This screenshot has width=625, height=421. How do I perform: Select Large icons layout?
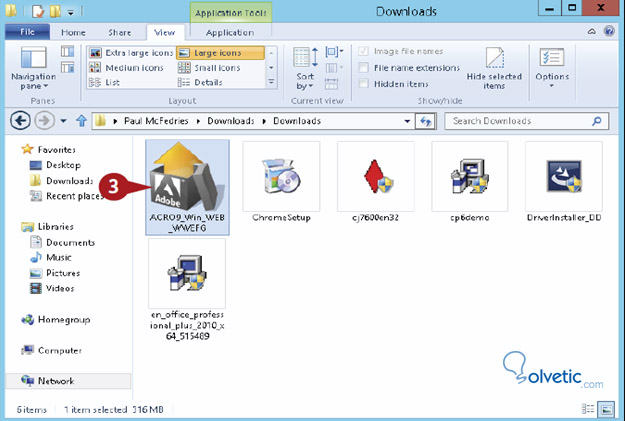pos(220,53)
